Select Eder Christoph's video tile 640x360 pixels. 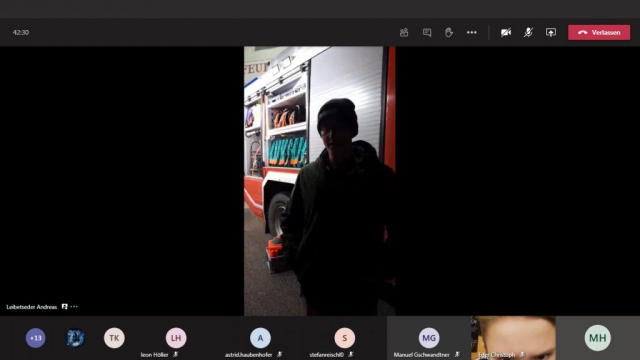[513, 338]
